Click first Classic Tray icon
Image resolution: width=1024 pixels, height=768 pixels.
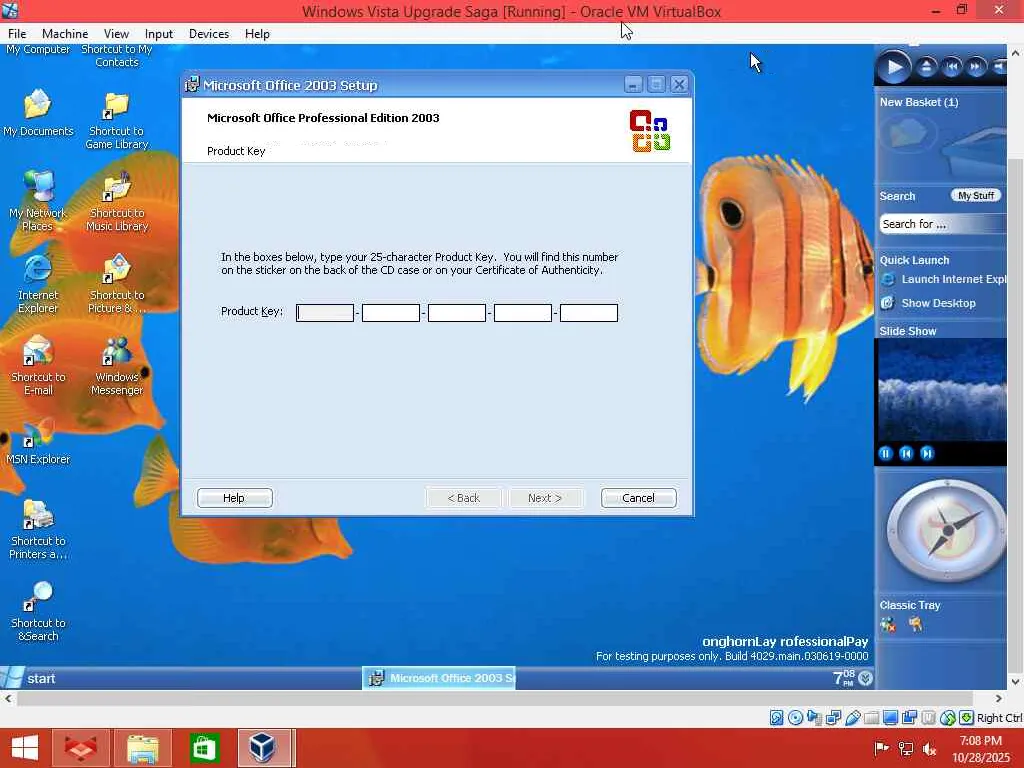[x=888, y=625]
